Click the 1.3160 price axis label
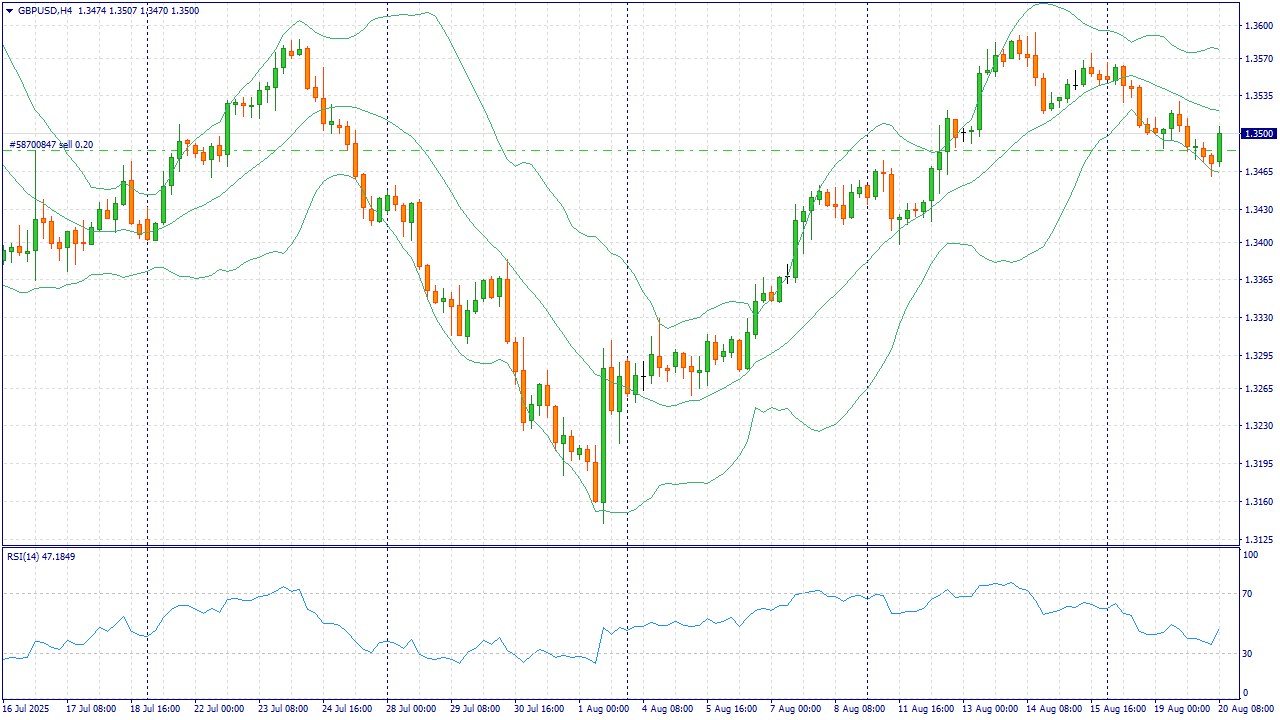 pos(1259,502)
